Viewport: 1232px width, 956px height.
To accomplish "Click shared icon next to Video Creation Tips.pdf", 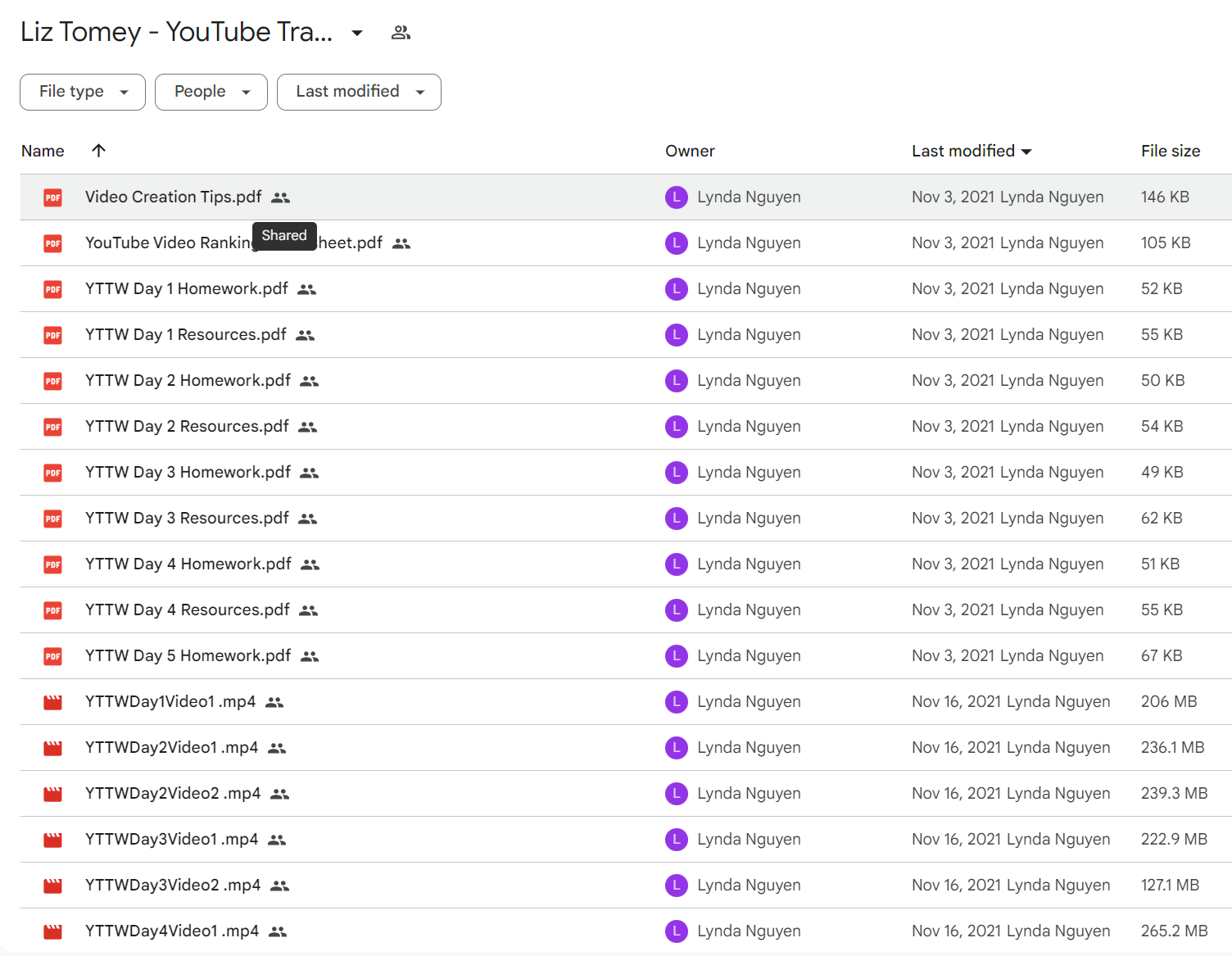I will tap(281, 197).
